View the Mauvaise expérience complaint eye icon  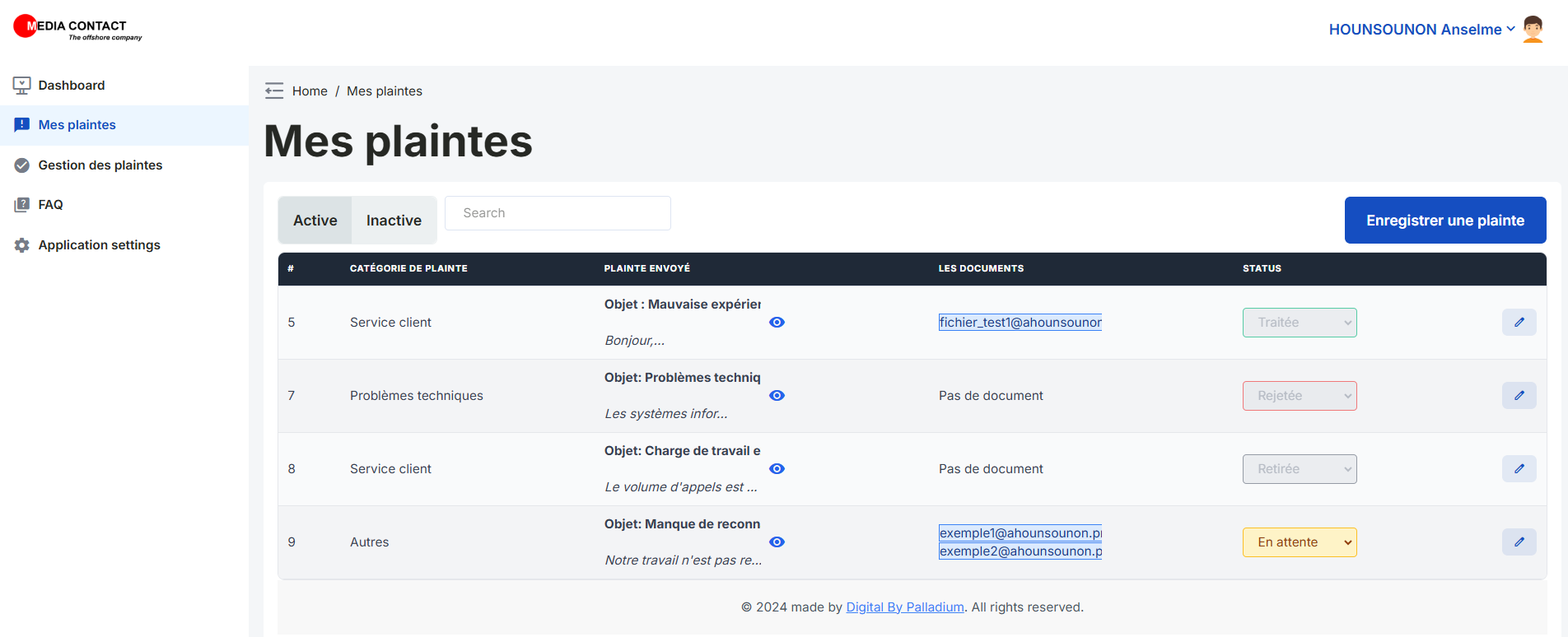(x=777, y=323)
